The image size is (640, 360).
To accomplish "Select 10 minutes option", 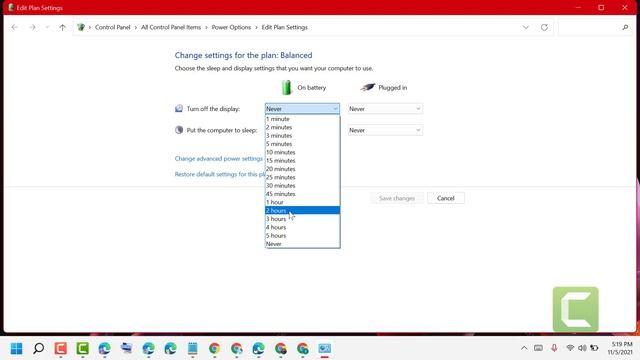I will (x=302, y=152).
